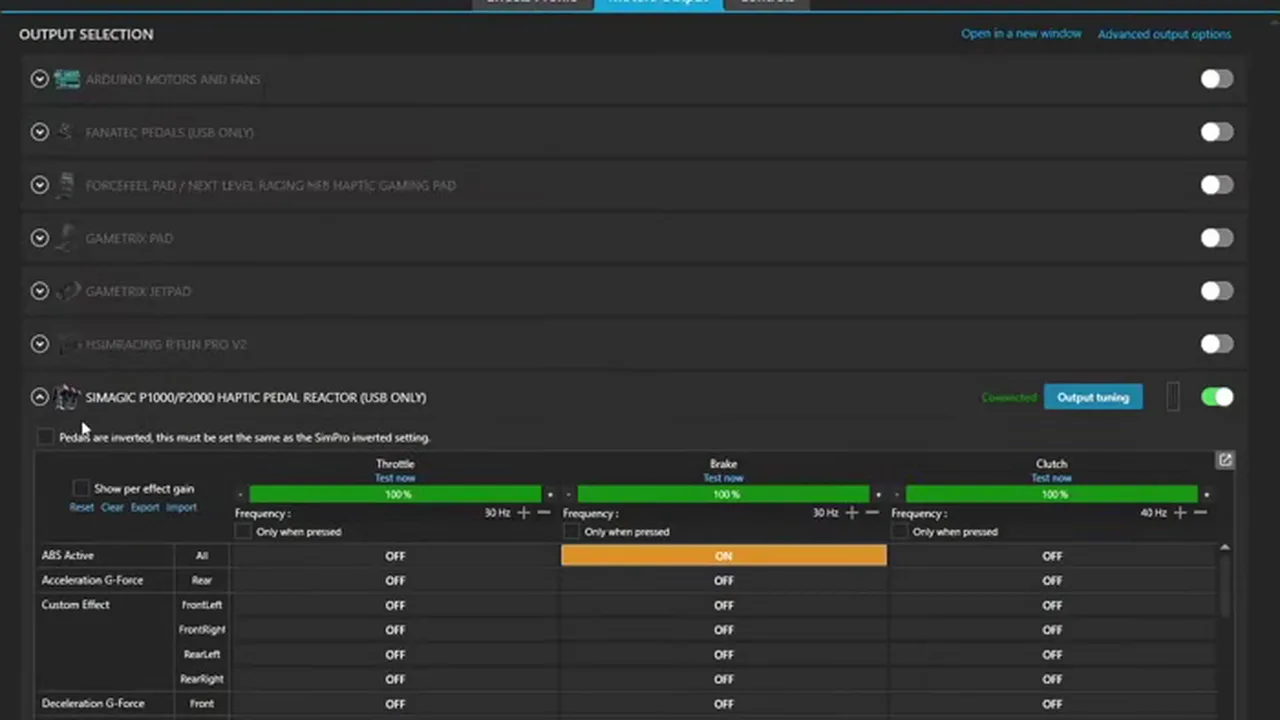Image resolution: width=1280 pixels, height=720 pixels.
Task: Click the Output tuning button
Action: [1093, 397]
